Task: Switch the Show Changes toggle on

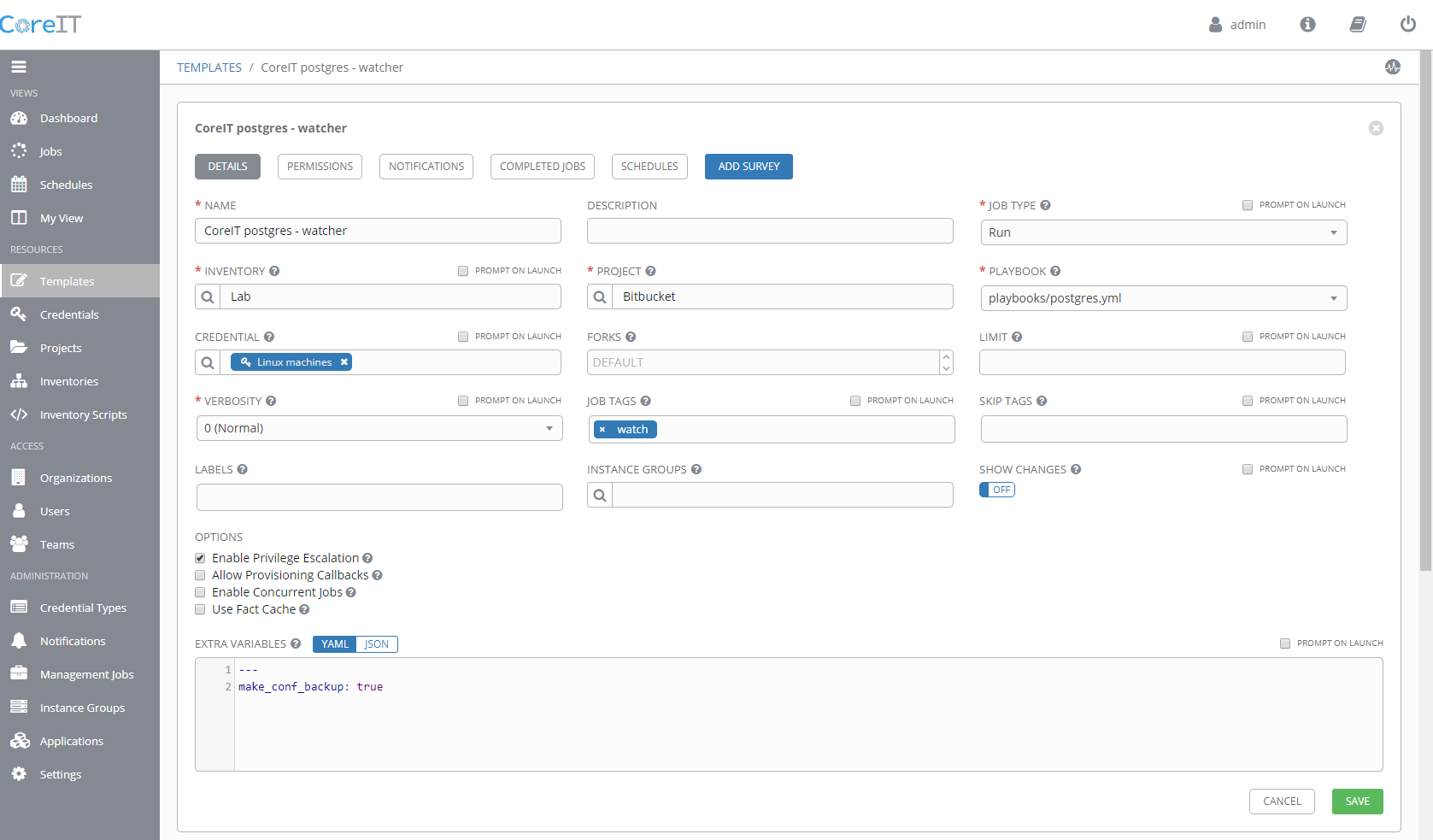Action: coord(997,490)
